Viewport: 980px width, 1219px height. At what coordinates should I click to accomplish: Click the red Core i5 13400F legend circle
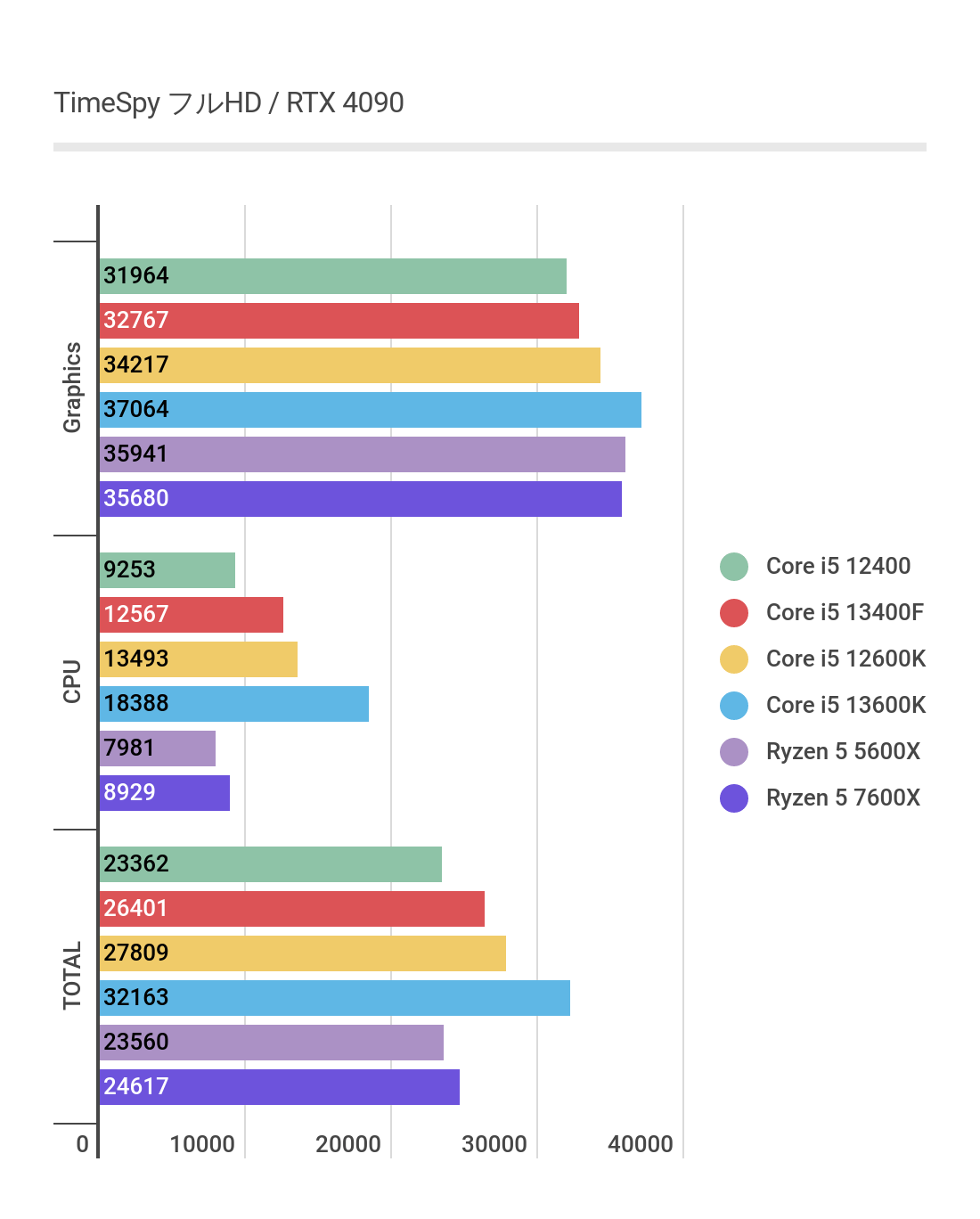click(734, 613)
